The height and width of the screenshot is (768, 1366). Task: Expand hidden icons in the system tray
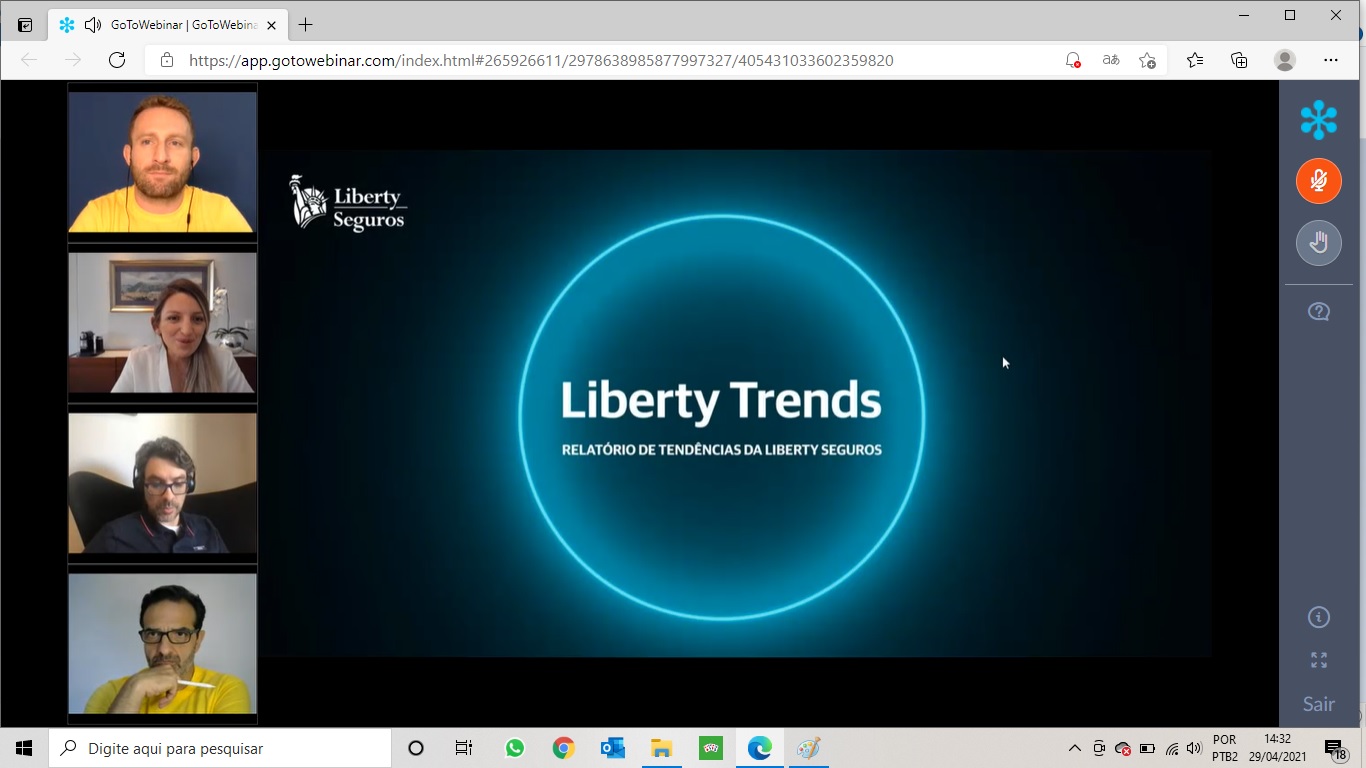click(x=1073, y=747)
